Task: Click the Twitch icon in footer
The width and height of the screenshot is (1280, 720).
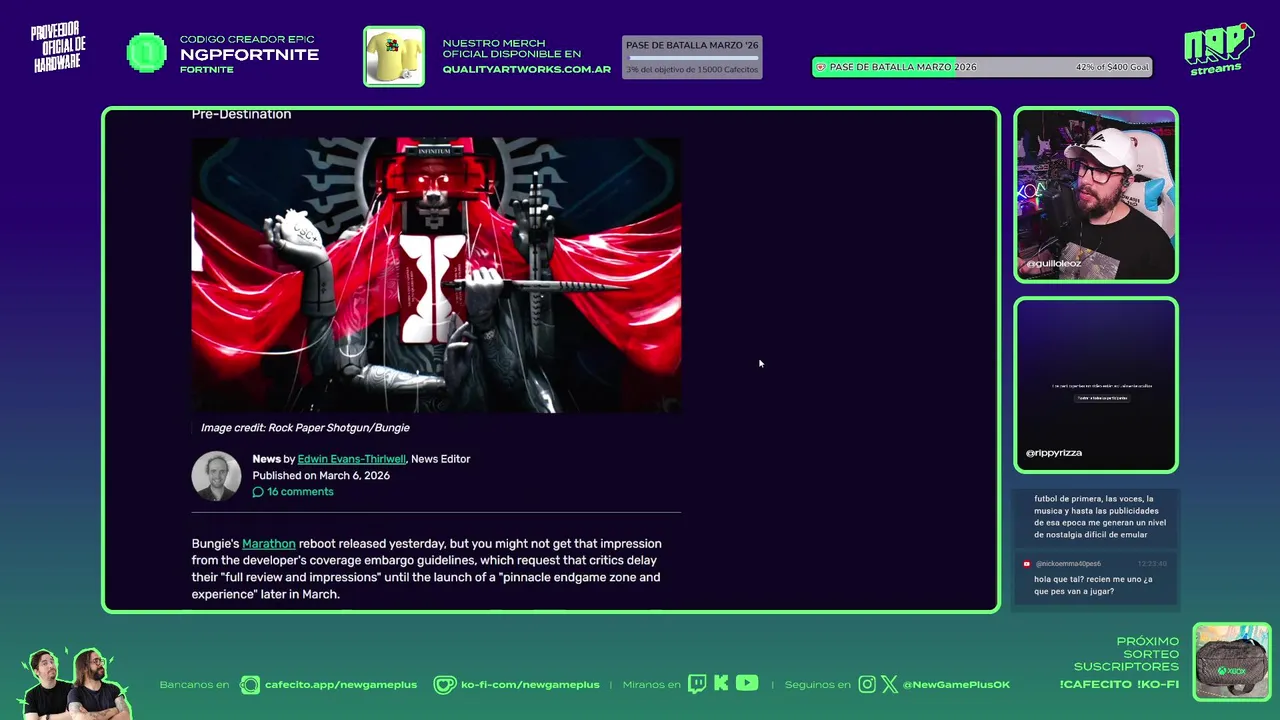Action: tap(697, 684)
